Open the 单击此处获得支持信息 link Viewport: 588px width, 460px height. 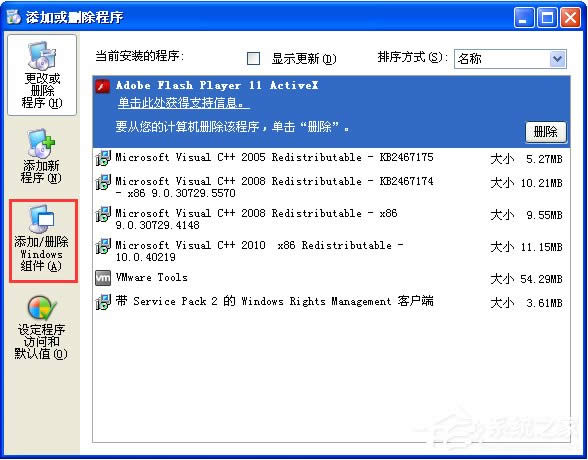tap(184, 103)
